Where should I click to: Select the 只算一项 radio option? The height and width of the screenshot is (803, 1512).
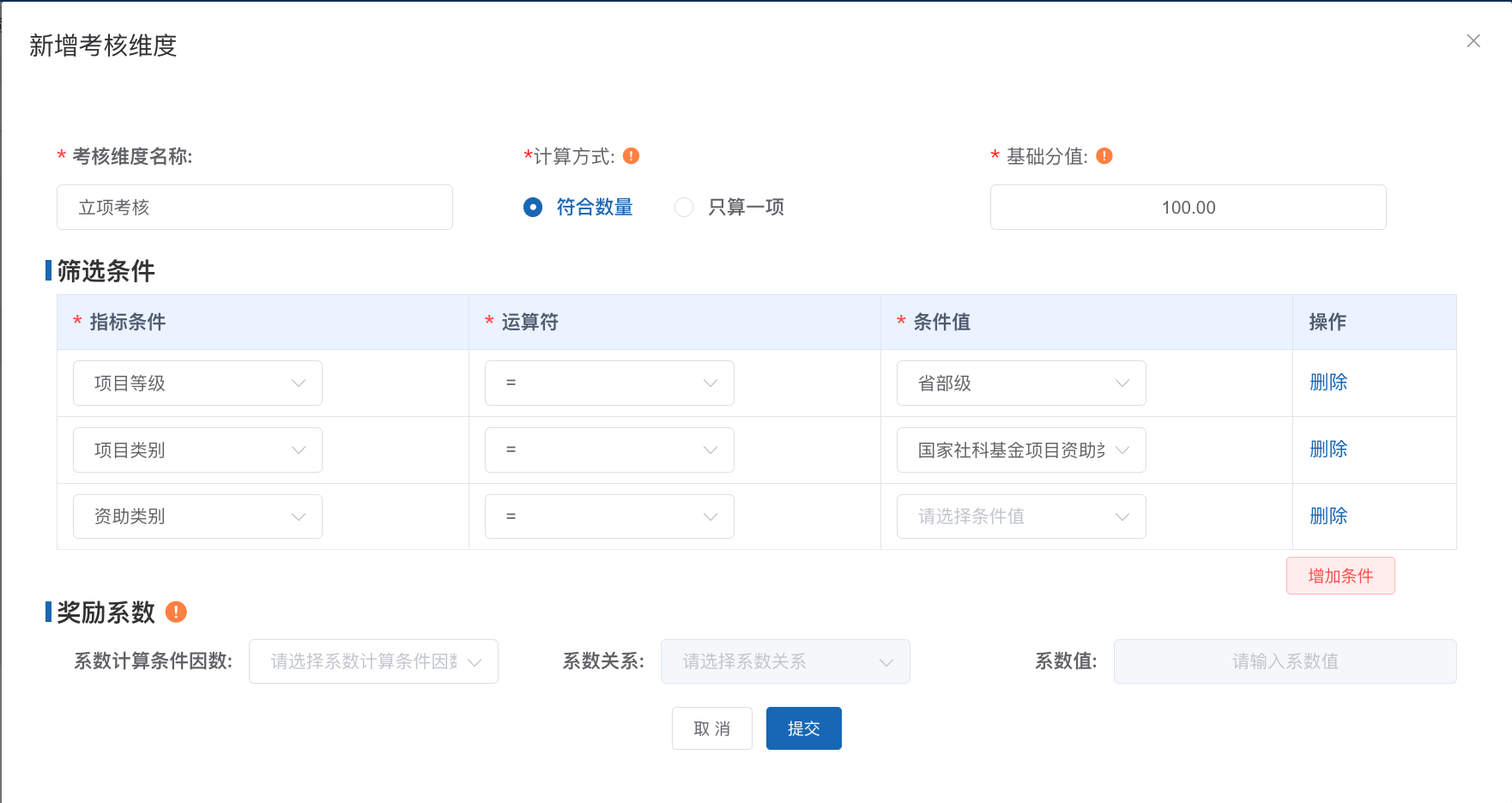point(684,207)
